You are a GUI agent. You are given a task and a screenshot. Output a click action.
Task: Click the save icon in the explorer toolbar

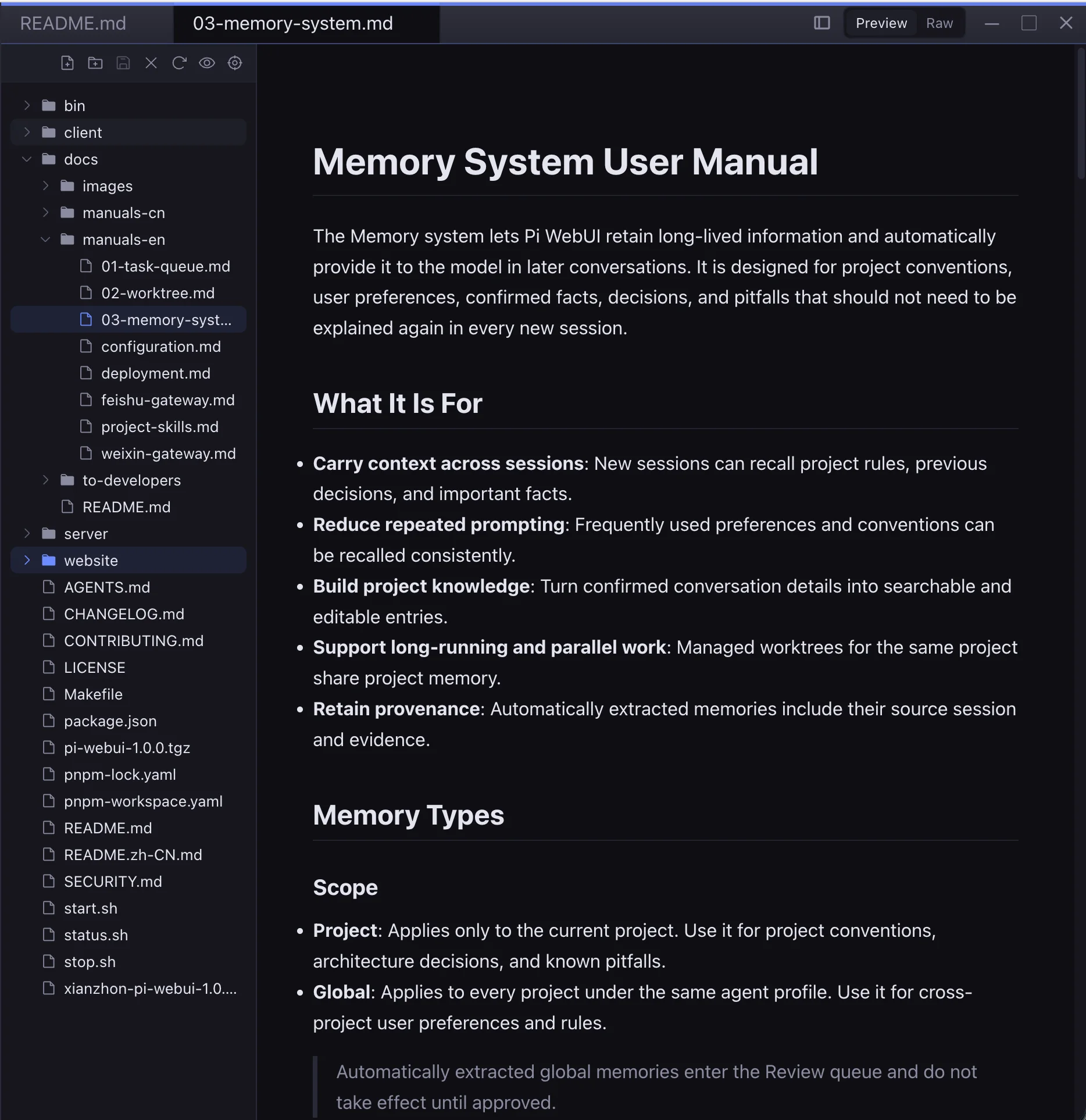123,63
